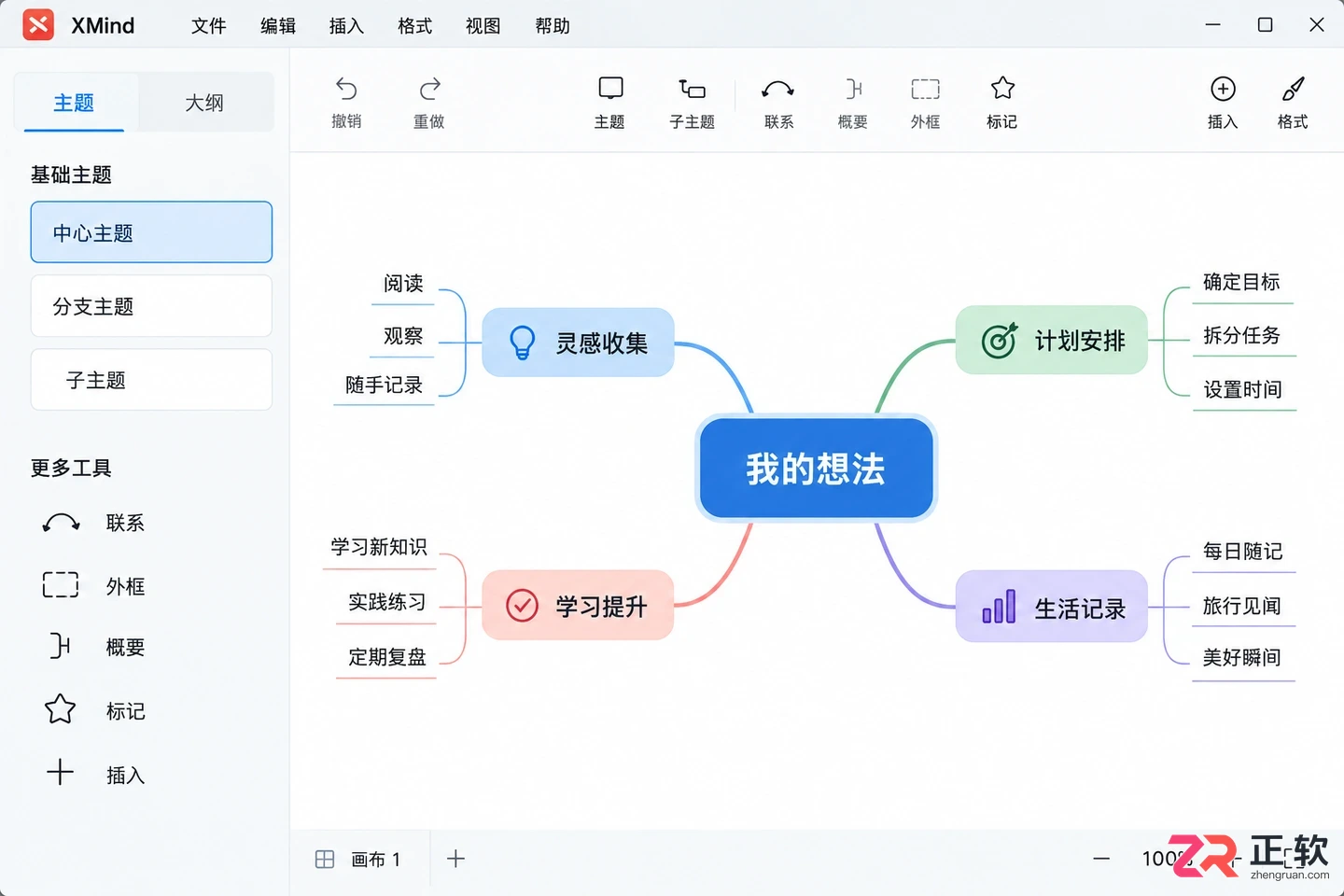Select the 生活记录 branch node
The image size is (1344, 896).
tap(1051, 607)
